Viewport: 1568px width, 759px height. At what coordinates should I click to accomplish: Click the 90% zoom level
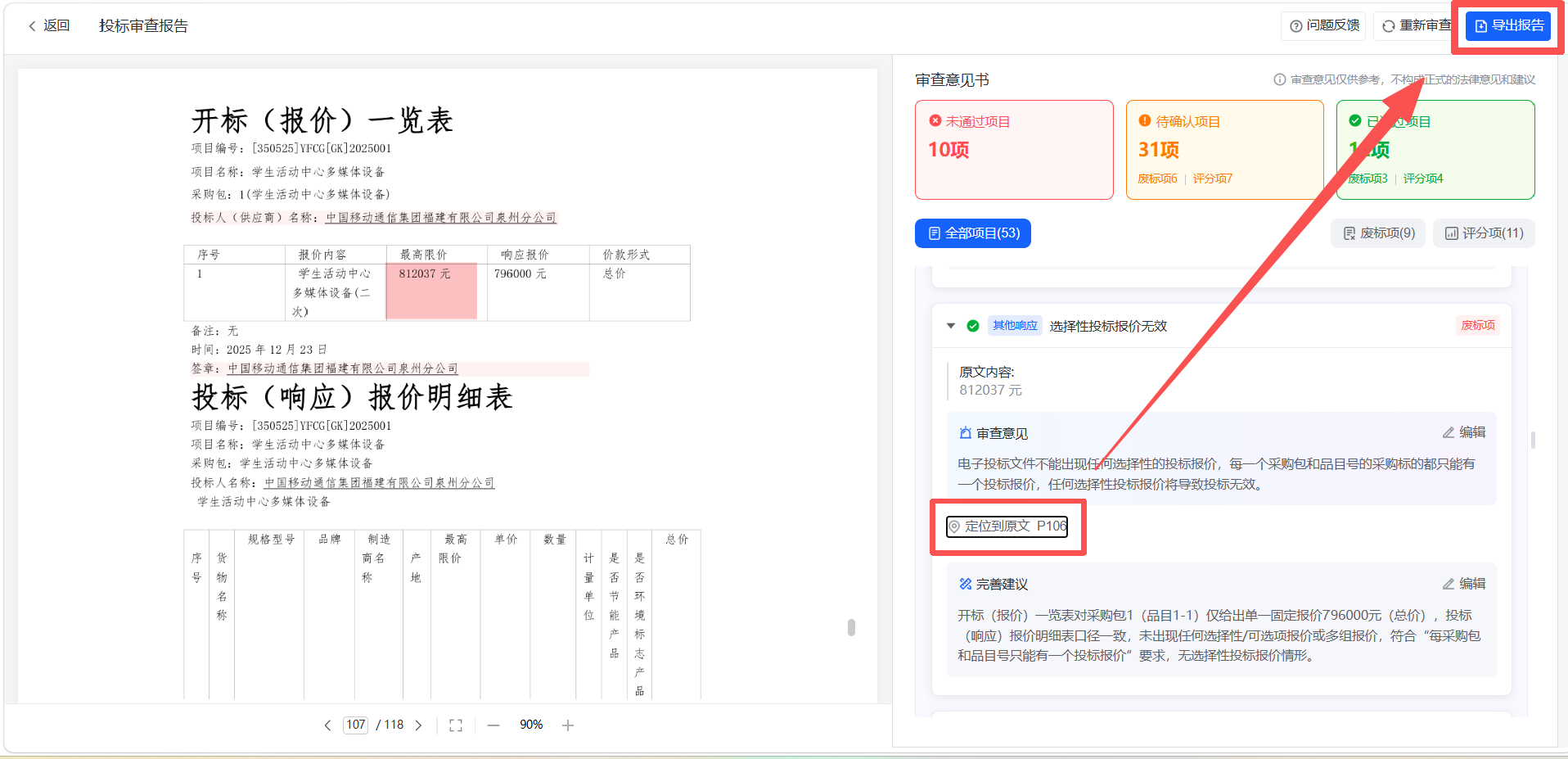531,725
